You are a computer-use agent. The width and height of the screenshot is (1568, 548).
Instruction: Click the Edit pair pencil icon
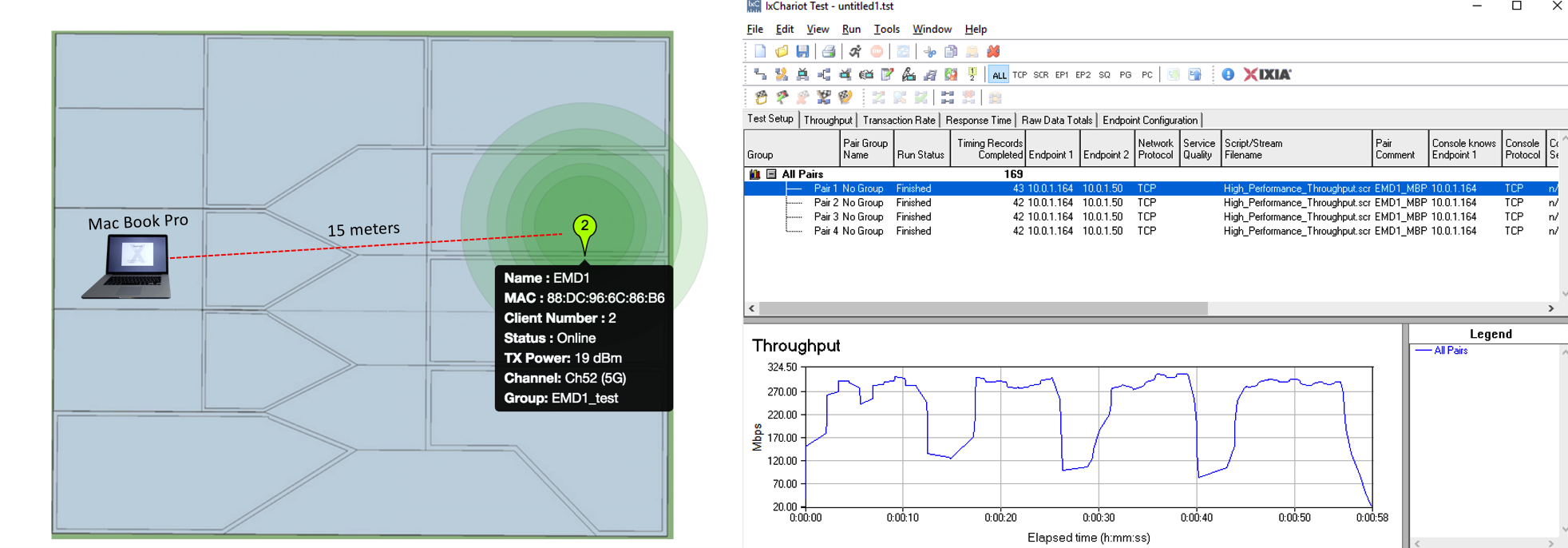pyautogui.click(x=887, y=74)
